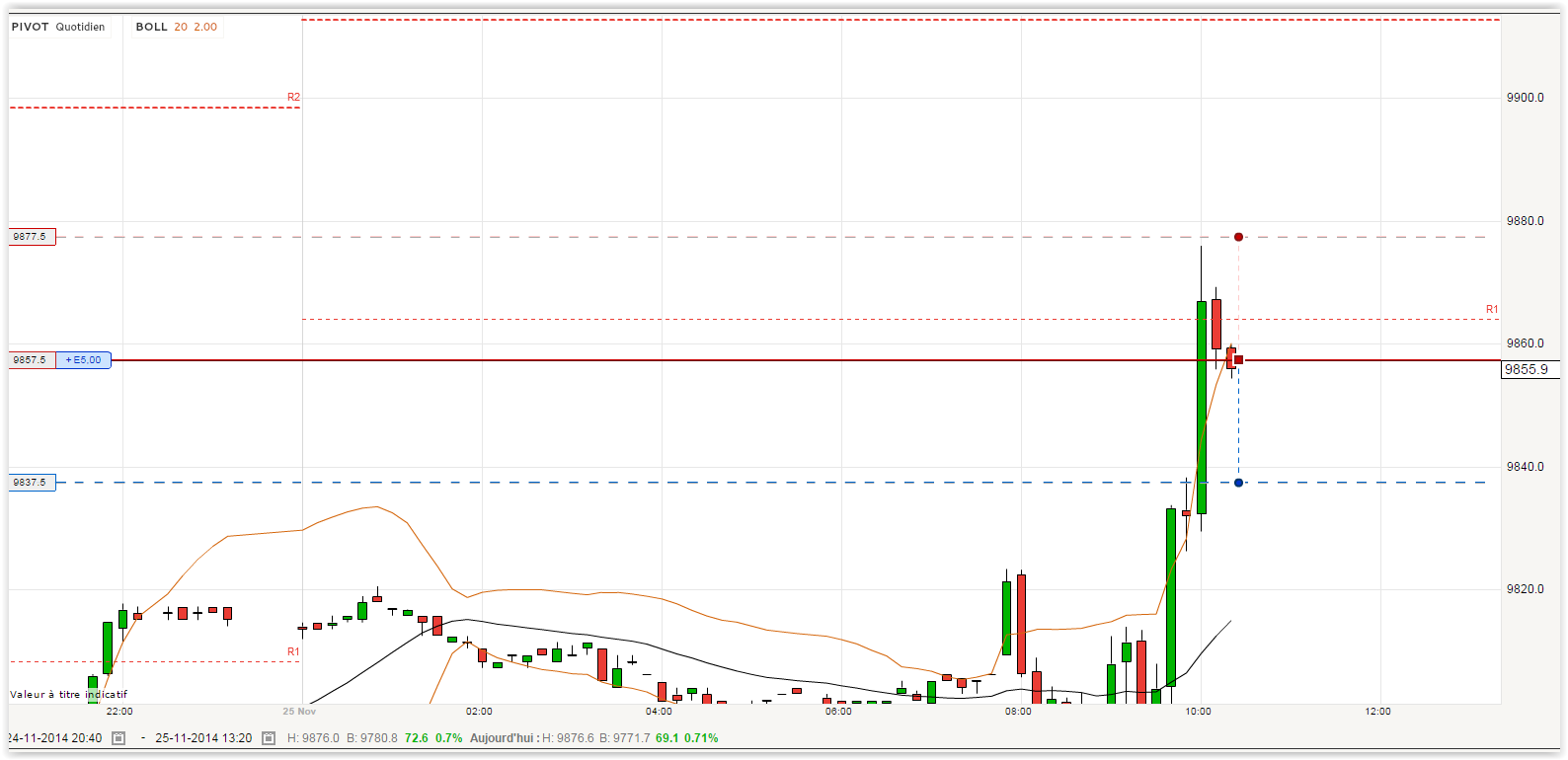This screenshot has width=1568, height=760.
Task: Click the 02:00 time axis label
Action: (479, 711)
